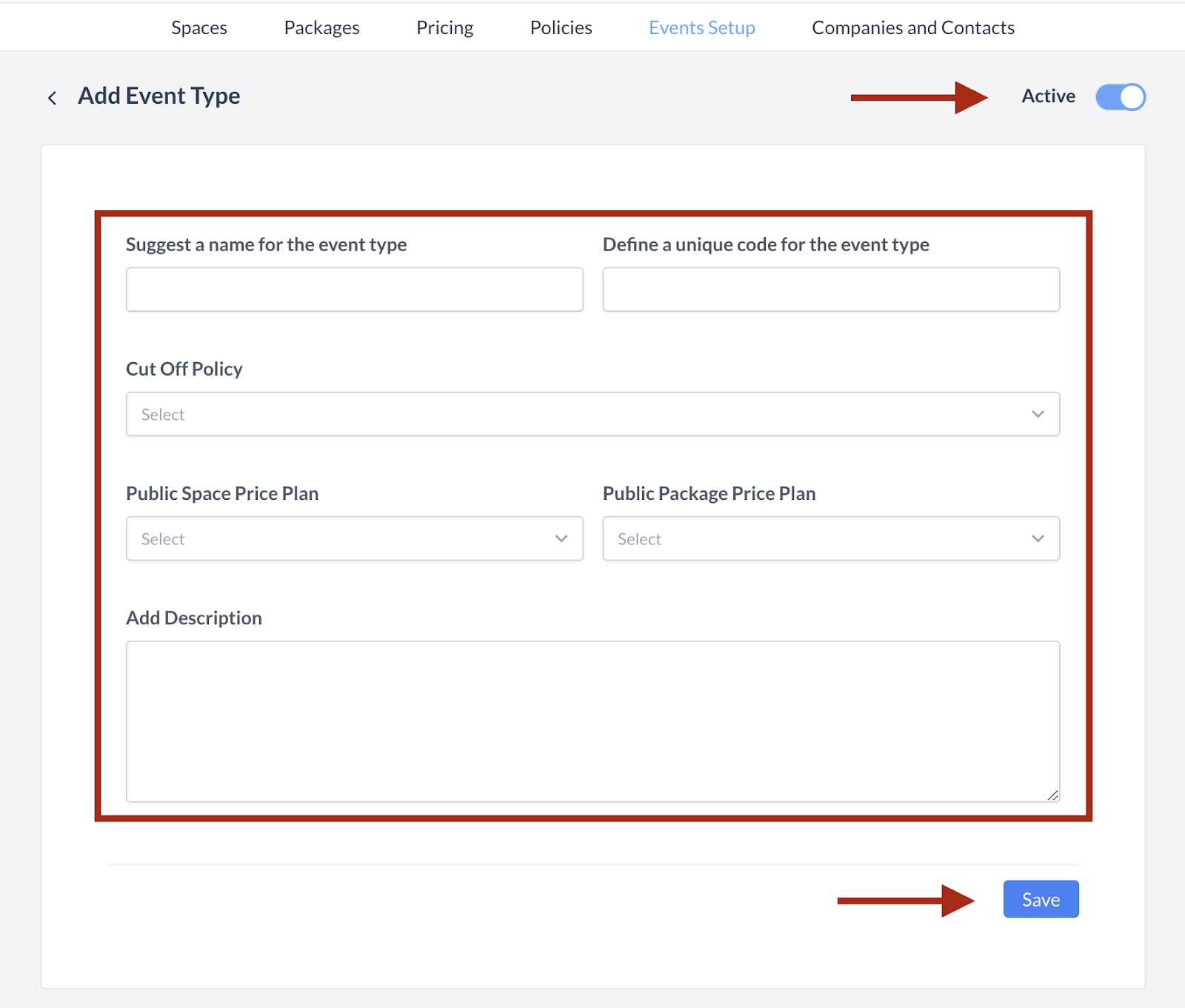The image size is (1185, 1008).
Task: Open the Companies and Contacts tab
Action: [x=912, y=28]
